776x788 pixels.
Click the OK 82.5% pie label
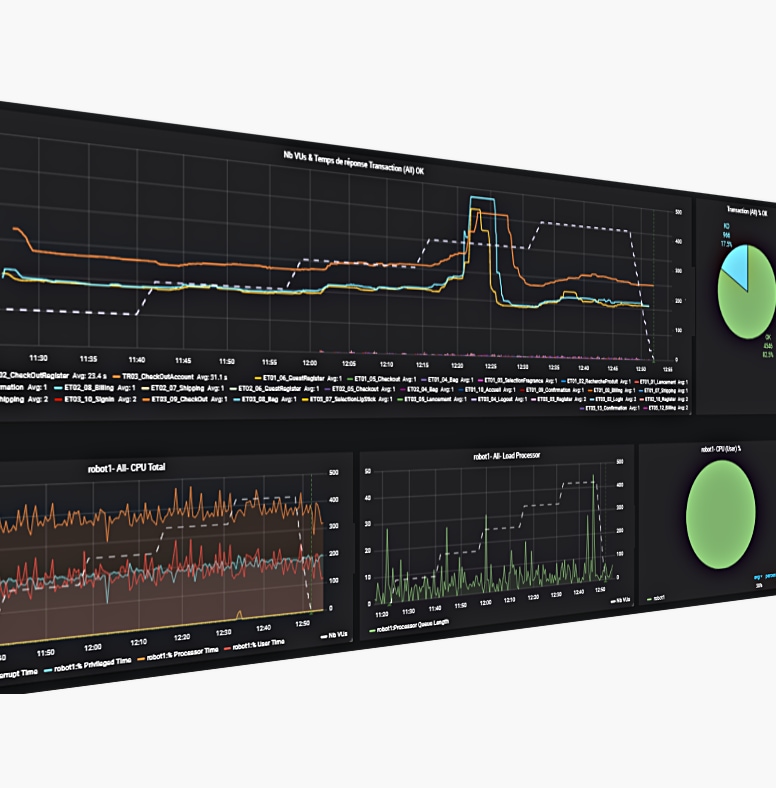coord(768,346)
